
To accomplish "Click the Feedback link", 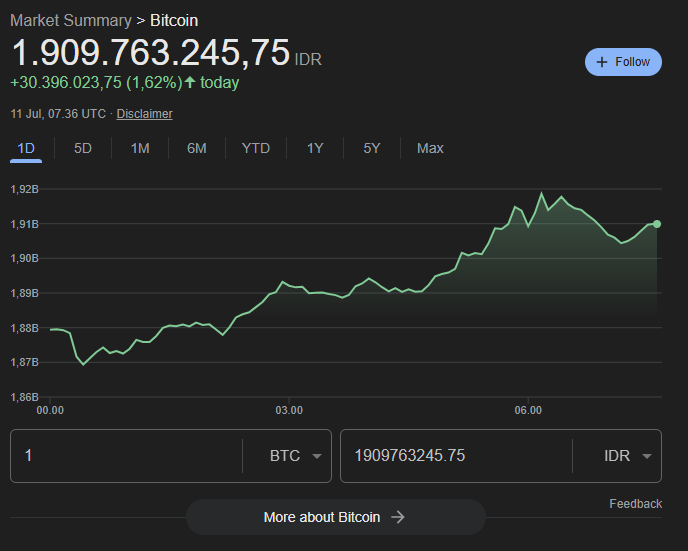I will click(x=635, y=504).
